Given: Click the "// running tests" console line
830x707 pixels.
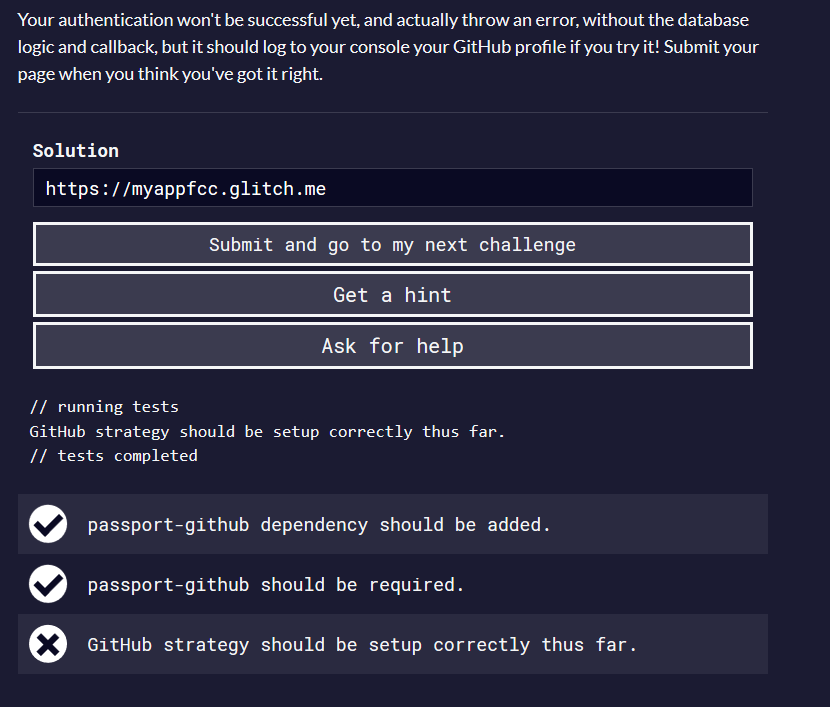Looking at the screenshot, I should (x=104, y=407).
